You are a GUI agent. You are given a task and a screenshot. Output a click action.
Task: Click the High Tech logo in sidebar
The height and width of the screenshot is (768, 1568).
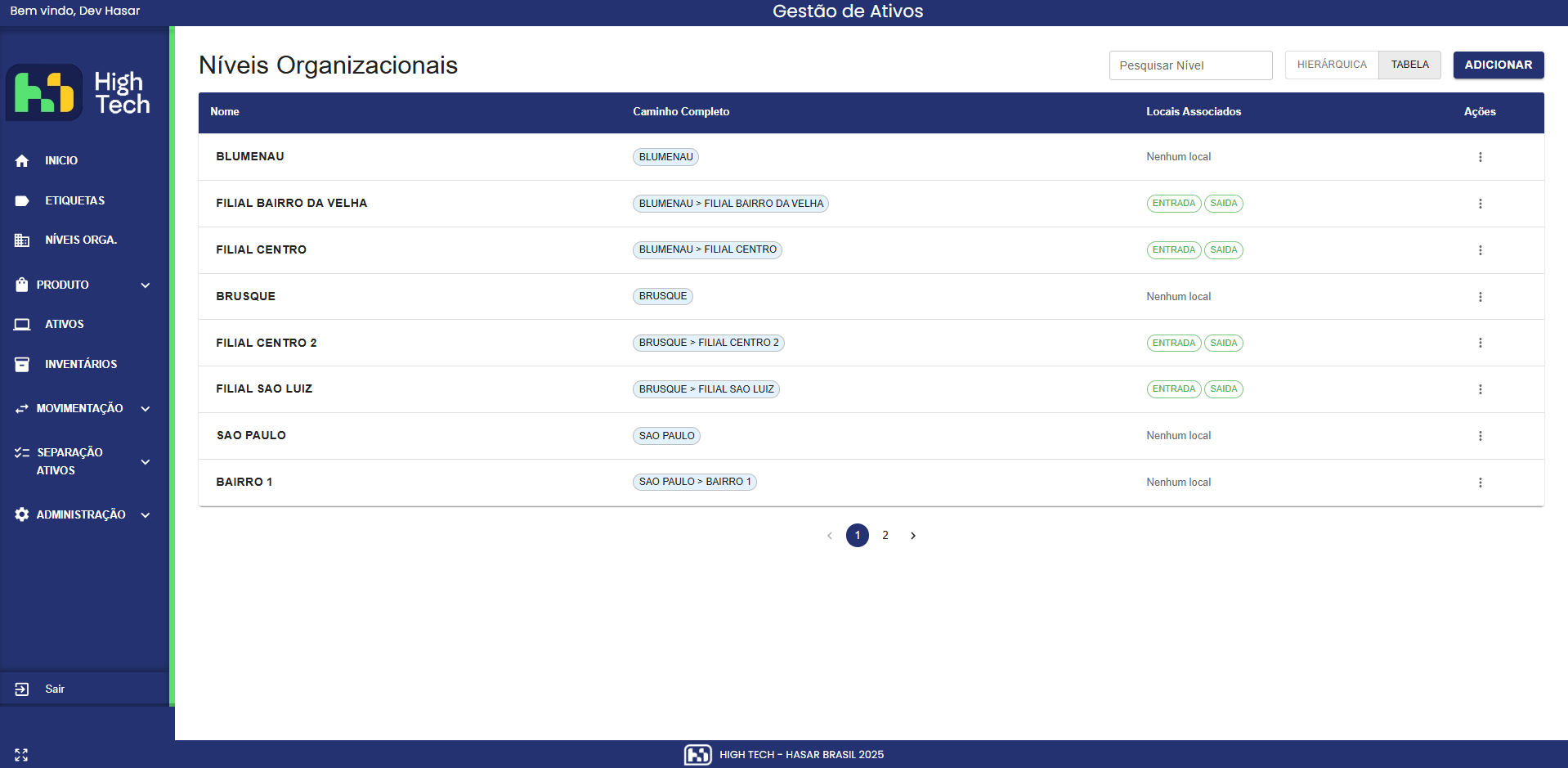point(79,92)
